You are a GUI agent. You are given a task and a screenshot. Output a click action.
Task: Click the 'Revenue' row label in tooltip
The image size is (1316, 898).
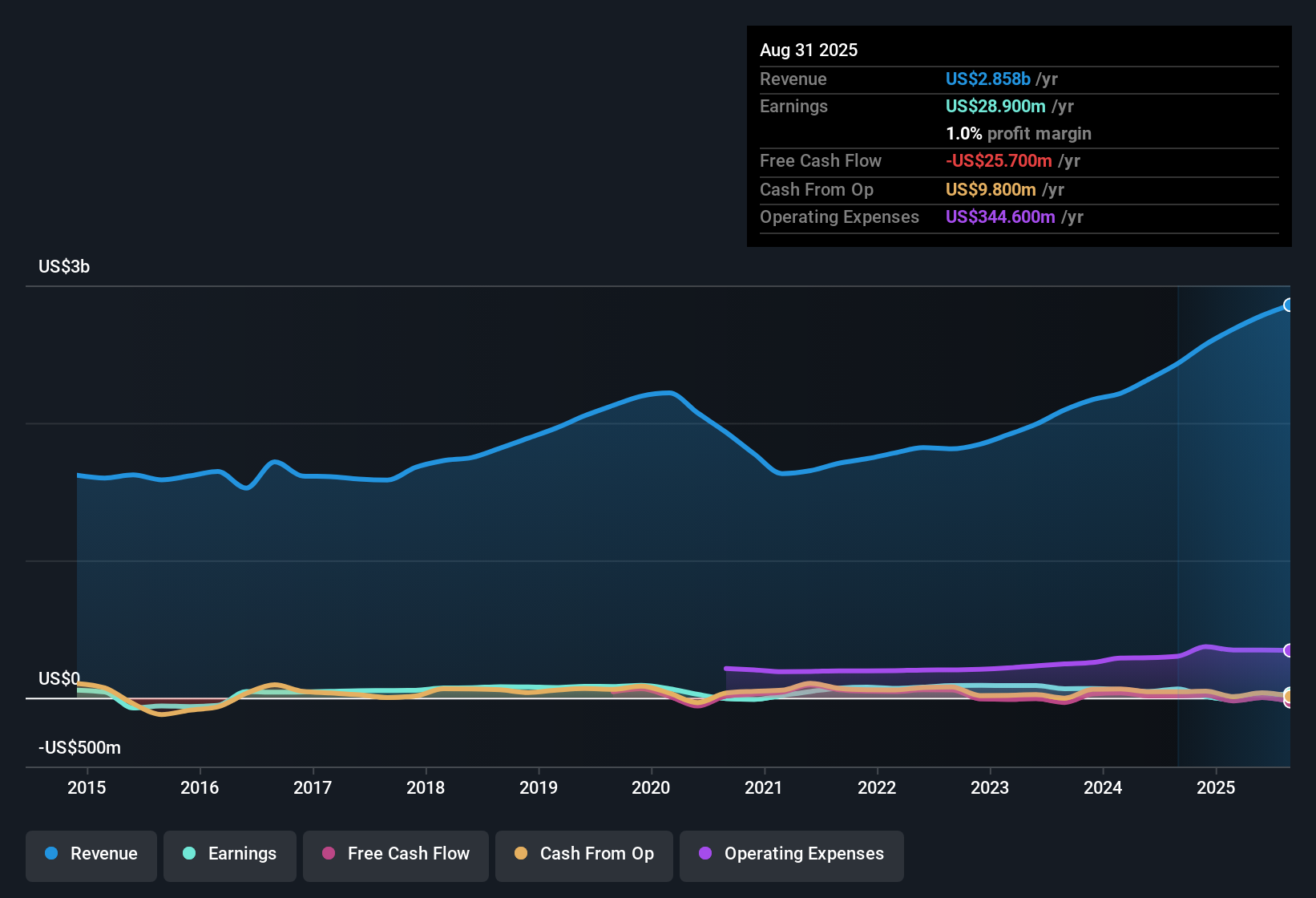click(793, 79)
